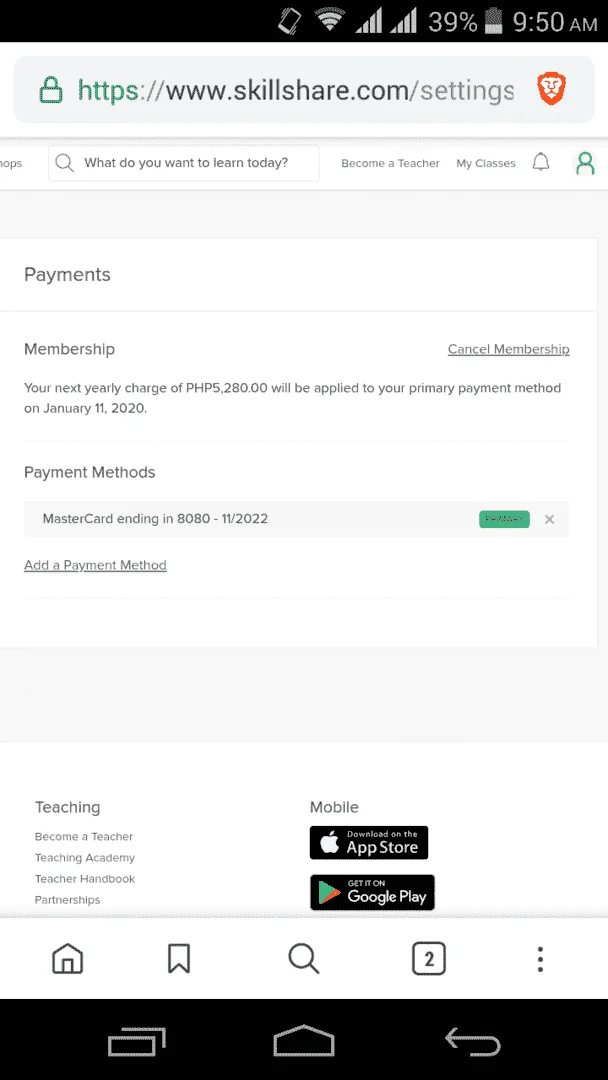Tap the bottom bar search icon
This screenshot has width=608, height=1080.
(304, 958)
